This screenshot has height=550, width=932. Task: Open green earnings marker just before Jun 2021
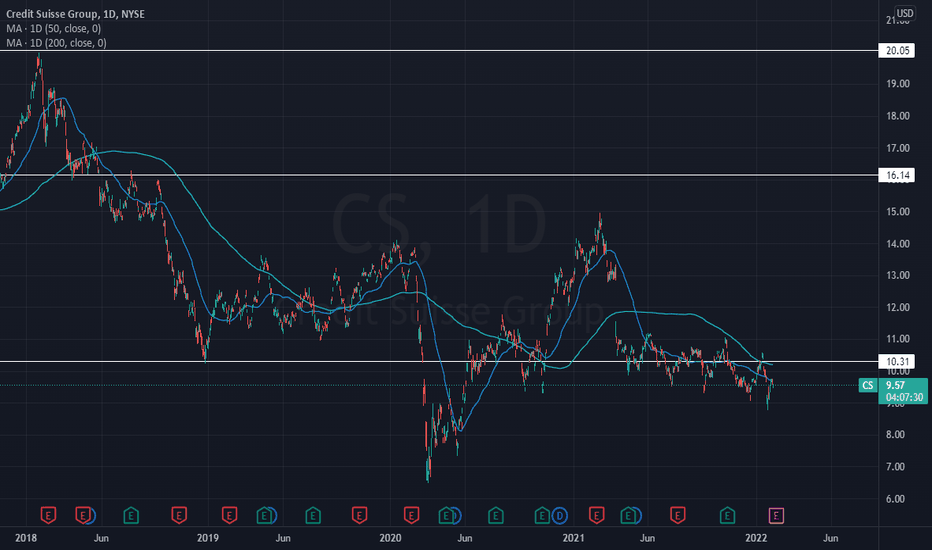coord(628,515)
